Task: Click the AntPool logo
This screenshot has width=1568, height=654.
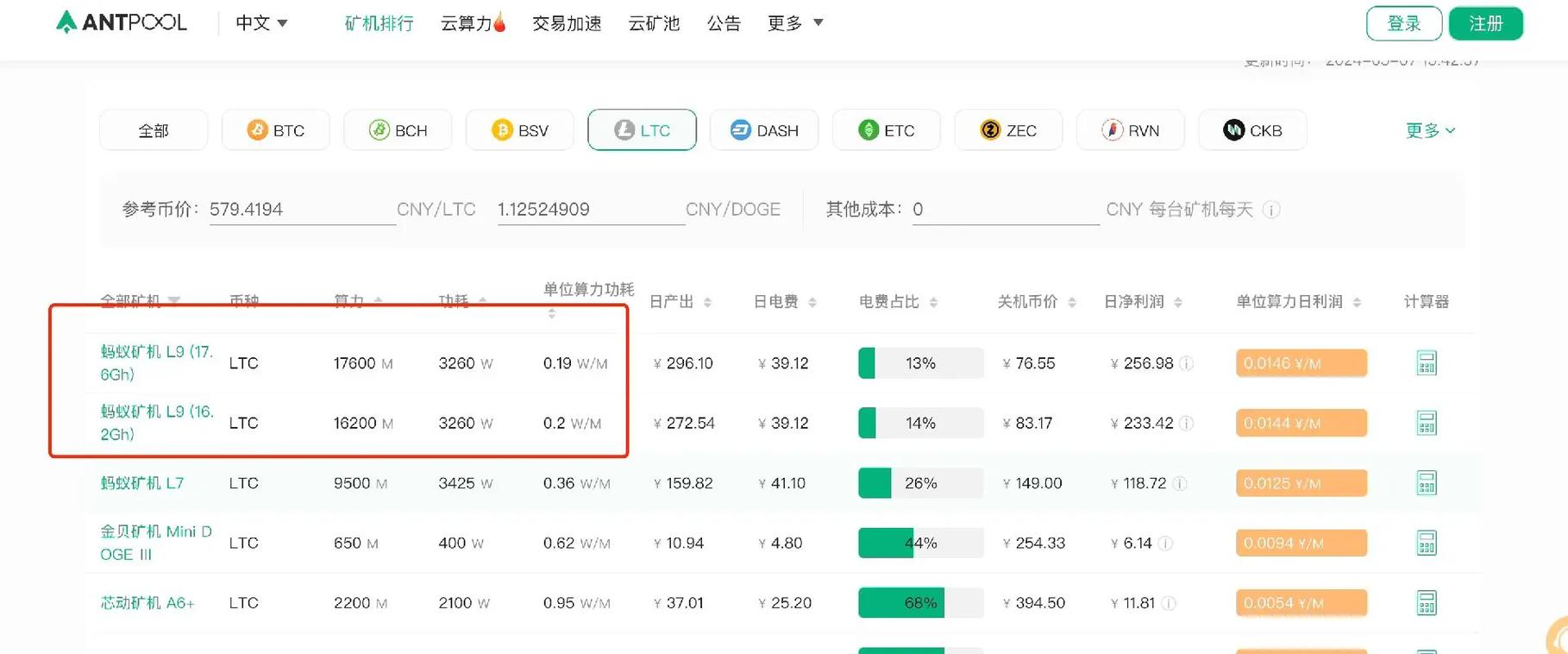Action: click(121, 22)
